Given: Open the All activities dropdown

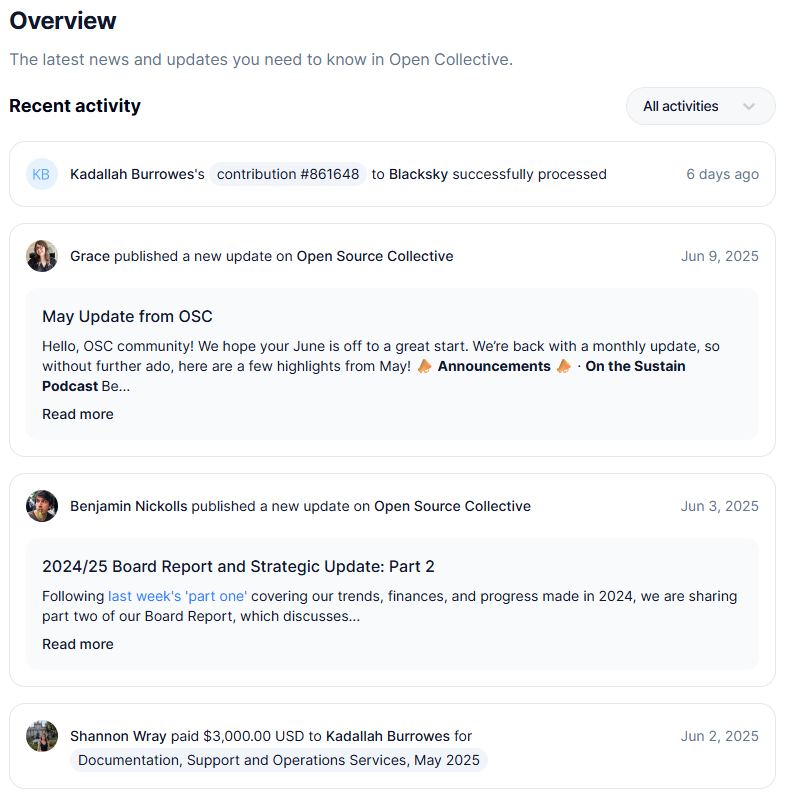Looking at the screenshot, I should coord(700,106).
